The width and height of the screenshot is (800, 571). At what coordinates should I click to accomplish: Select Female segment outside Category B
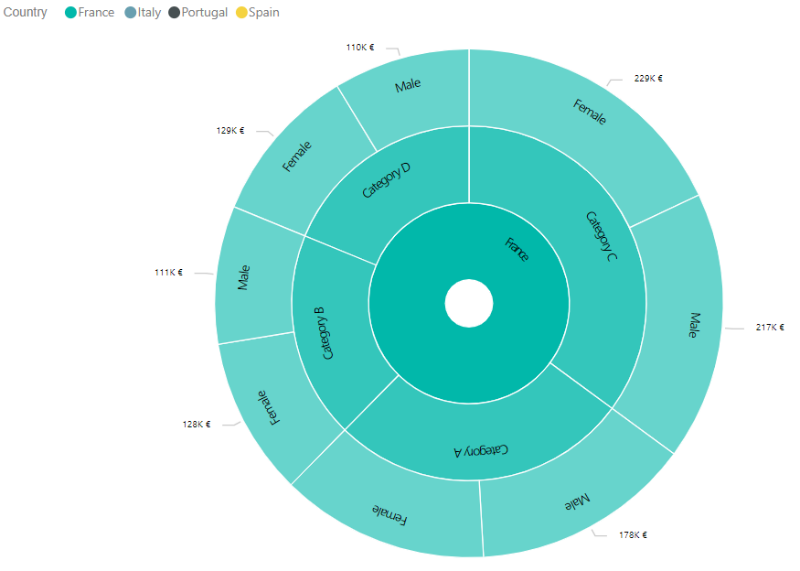click(267, 407)
